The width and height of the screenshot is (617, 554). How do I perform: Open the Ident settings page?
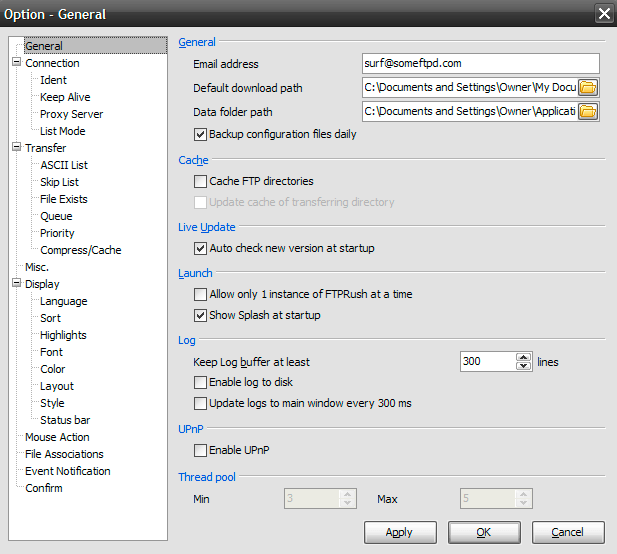coord(54,80)
